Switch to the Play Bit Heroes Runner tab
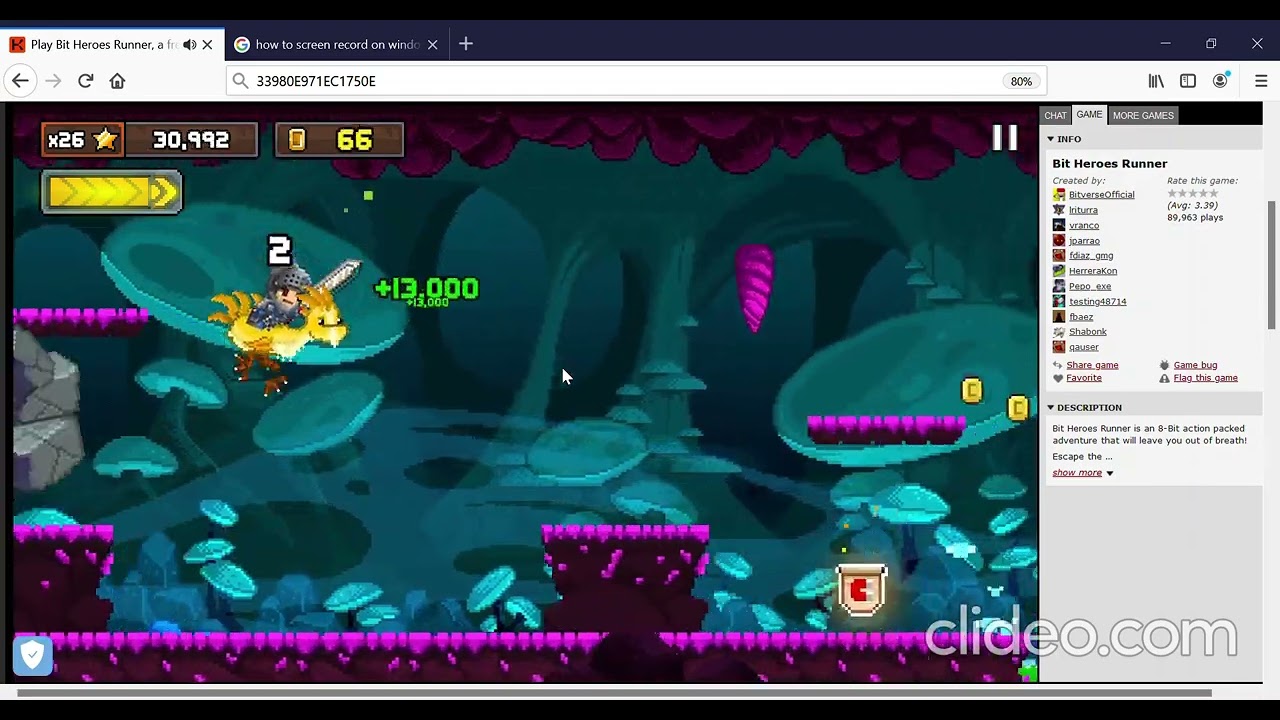 click(x=112, y=44)
